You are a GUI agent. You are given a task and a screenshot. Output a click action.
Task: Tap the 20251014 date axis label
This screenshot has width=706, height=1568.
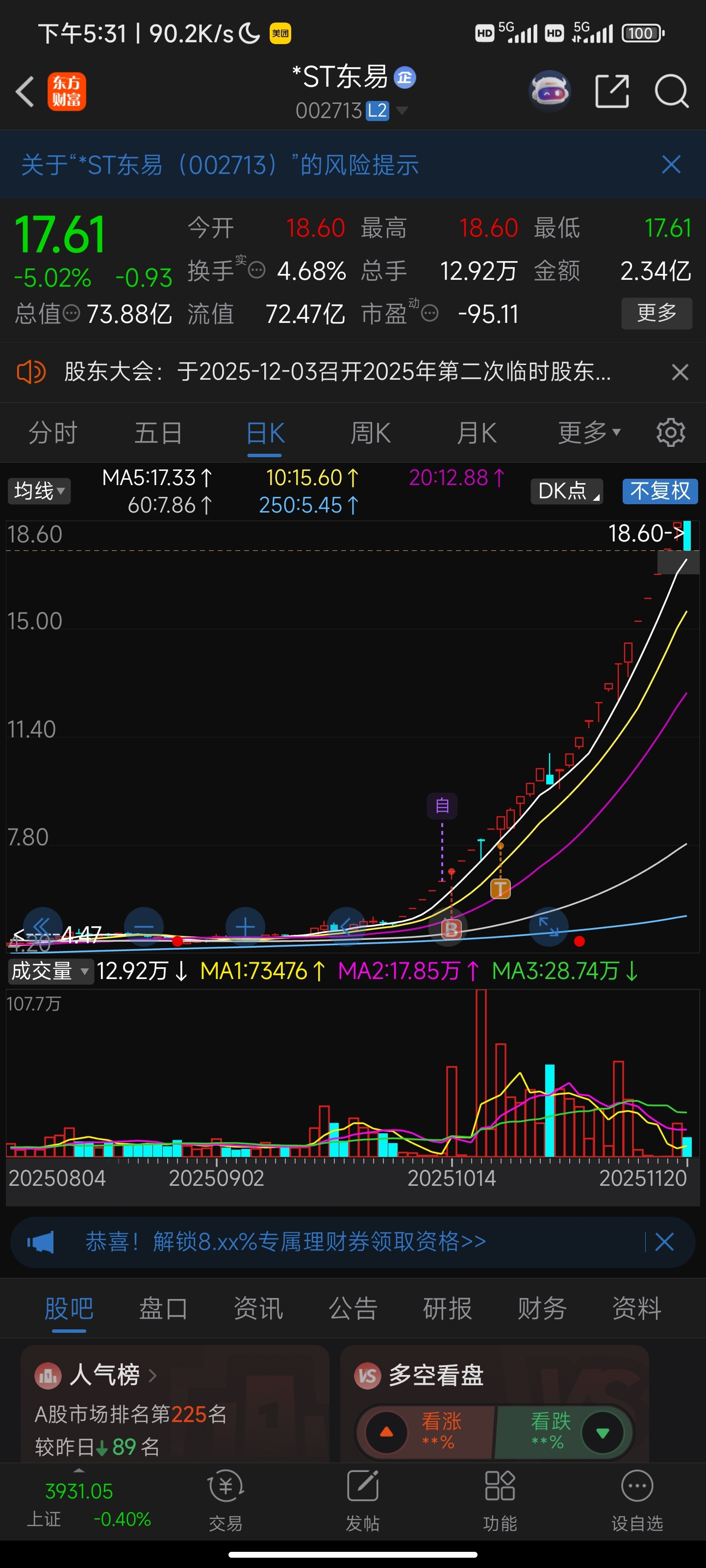(x=452, y=1178)
